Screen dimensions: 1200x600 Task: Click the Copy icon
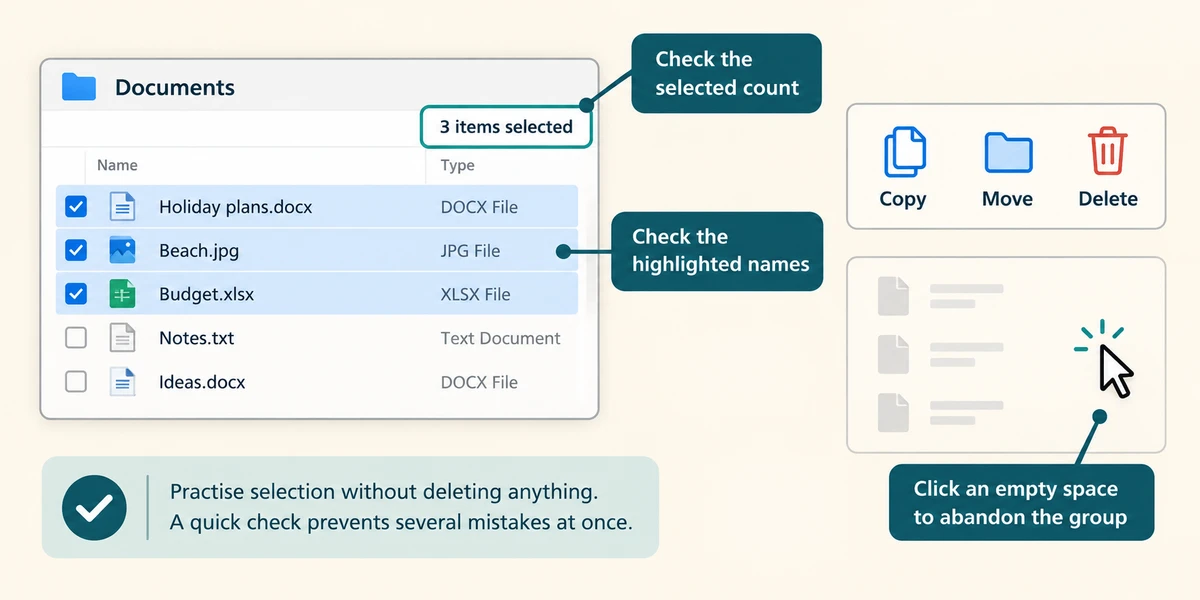[905, 152]
